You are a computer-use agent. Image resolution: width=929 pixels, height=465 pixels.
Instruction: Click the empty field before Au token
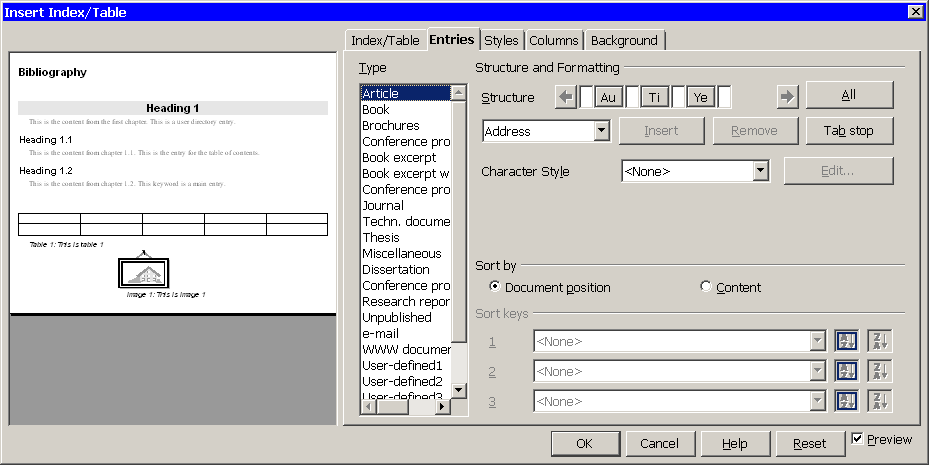pyautogui.click(x=586, y=97)
